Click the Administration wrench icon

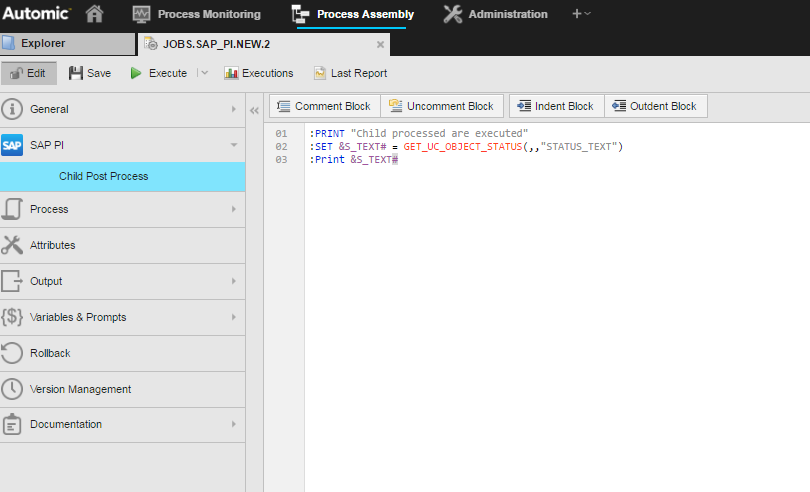tap(453, 14)
